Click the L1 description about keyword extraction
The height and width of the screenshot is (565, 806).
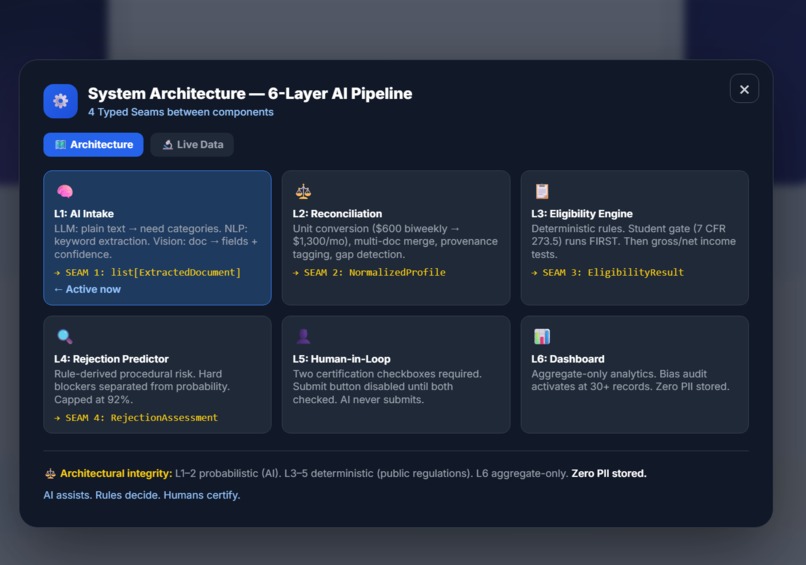(156, 242)
